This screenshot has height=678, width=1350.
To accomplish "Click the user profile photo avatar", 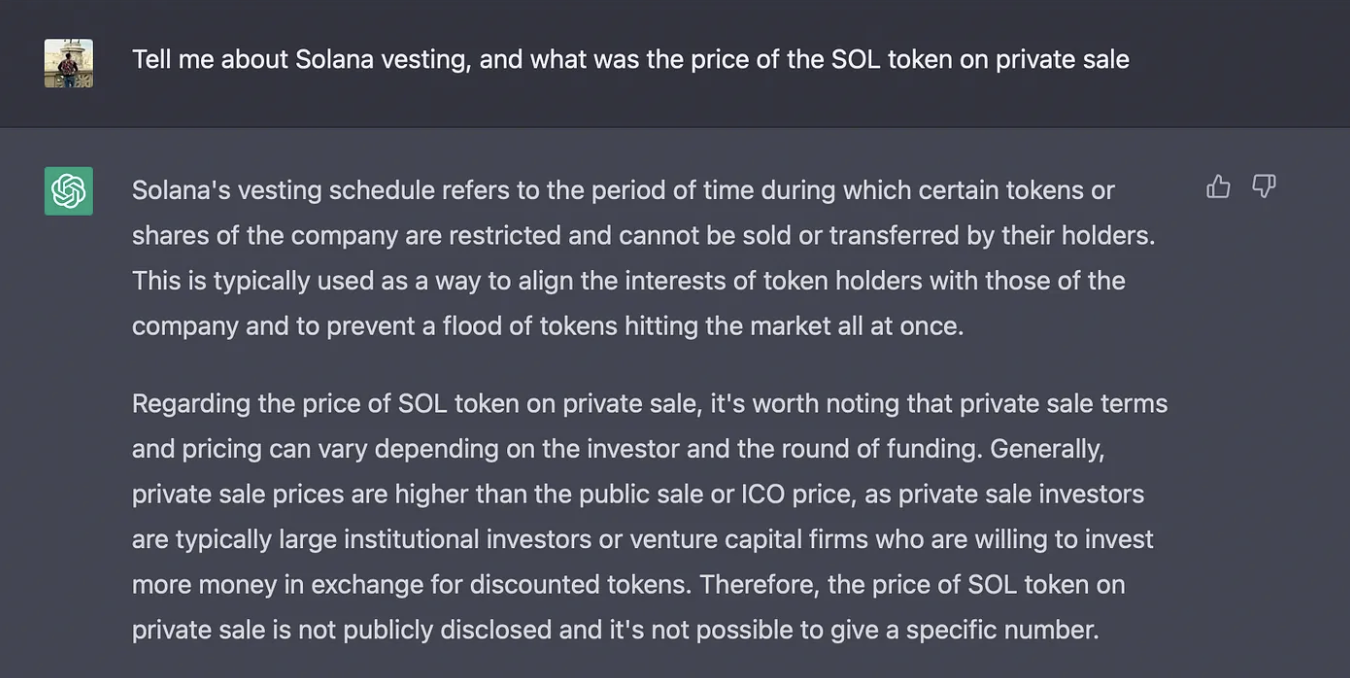I will coord(68,63).
